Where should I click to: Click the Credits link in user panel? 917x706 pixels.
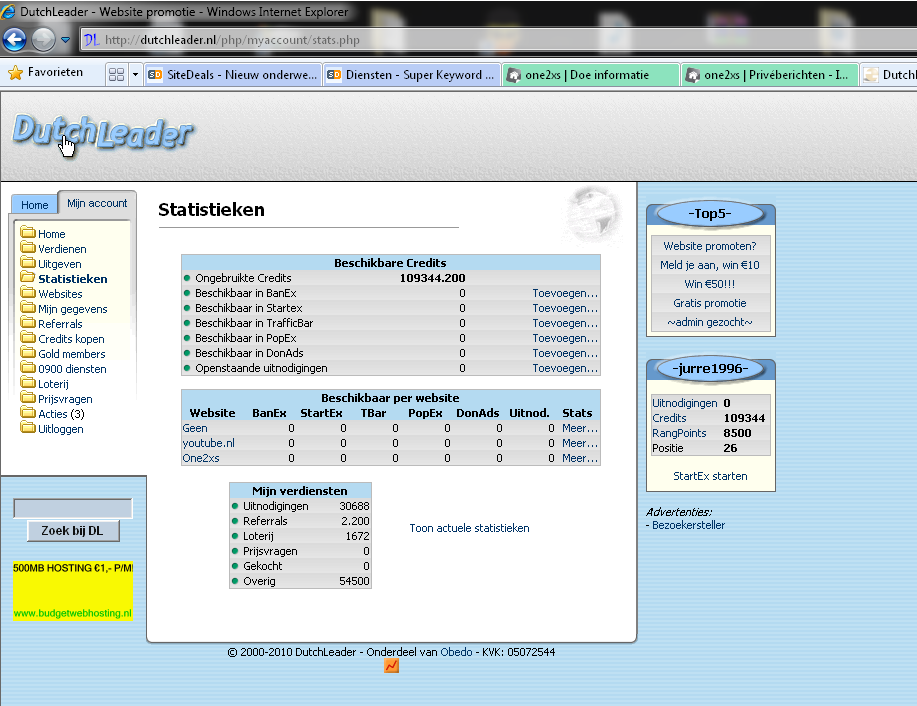pyautogui.click(x=669, y=418)
